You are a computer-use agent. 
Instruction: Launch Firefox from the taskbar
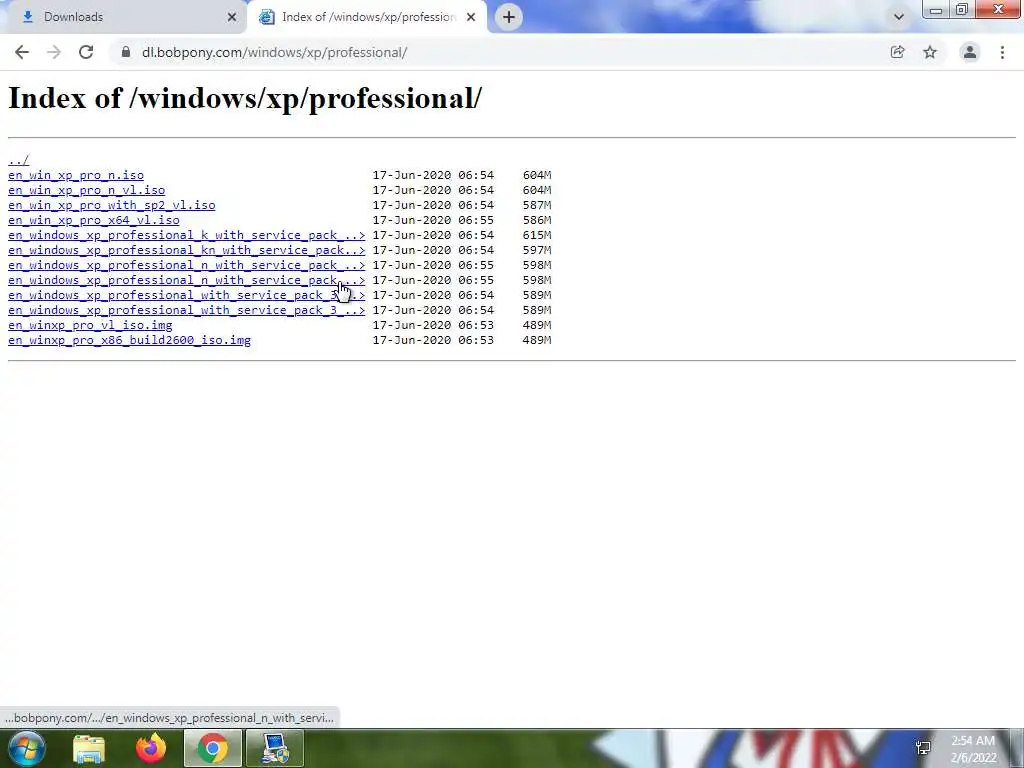(151, 748)
